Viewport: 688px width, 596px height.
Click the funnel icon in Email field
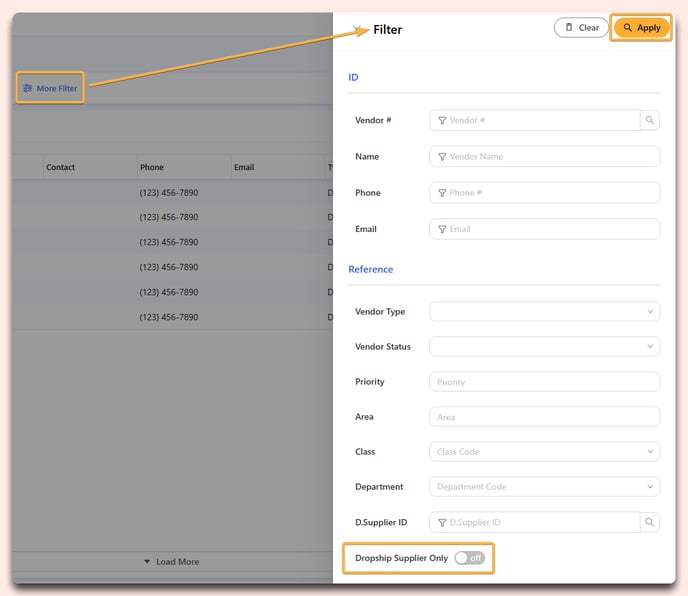[442, 229]
